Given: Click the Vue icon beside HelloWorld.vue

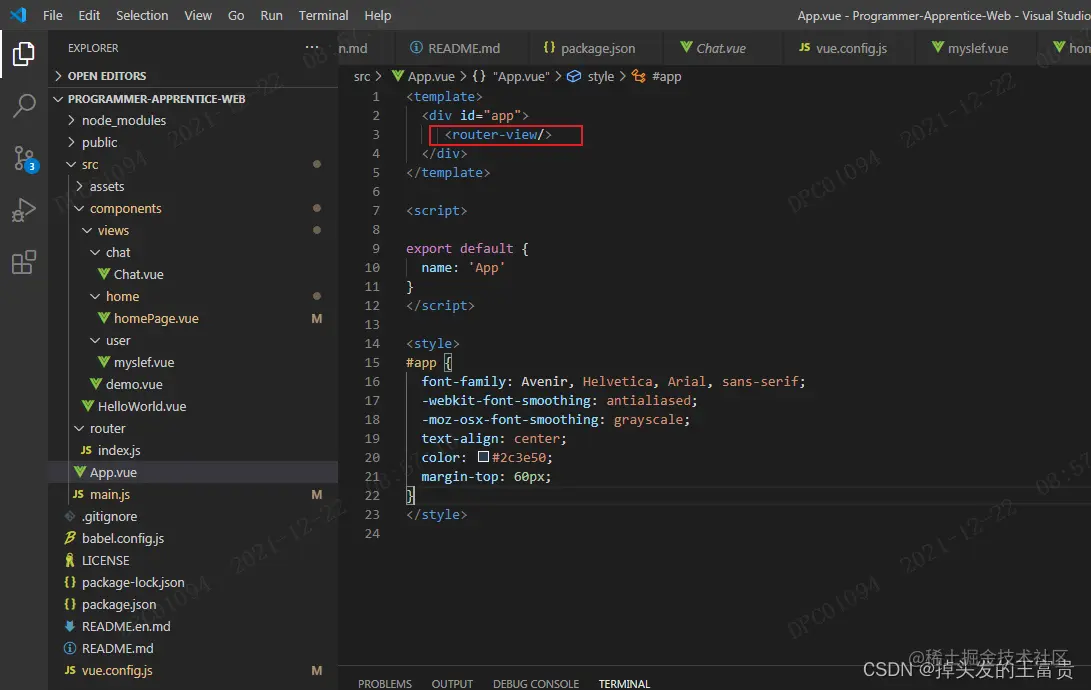Looking at the screenshot, I should tap(88, 406).
